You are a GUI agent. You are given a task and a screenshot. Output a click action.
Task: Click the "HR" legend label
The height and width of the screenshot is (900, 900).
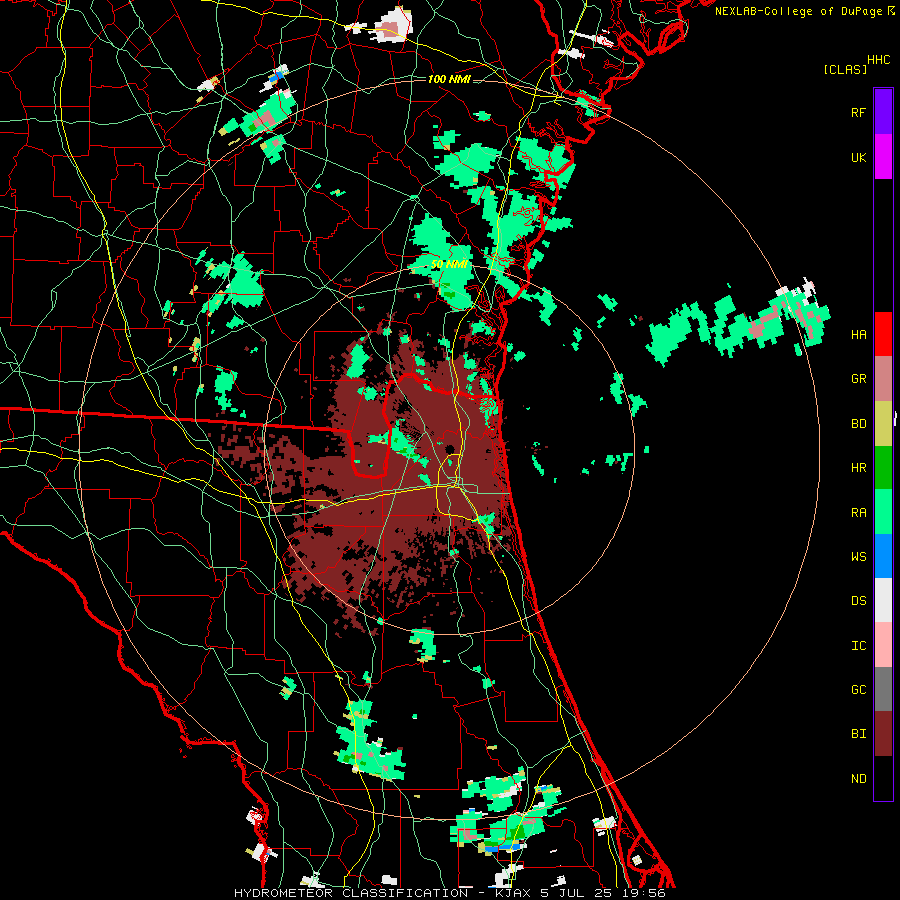point(858,468)
